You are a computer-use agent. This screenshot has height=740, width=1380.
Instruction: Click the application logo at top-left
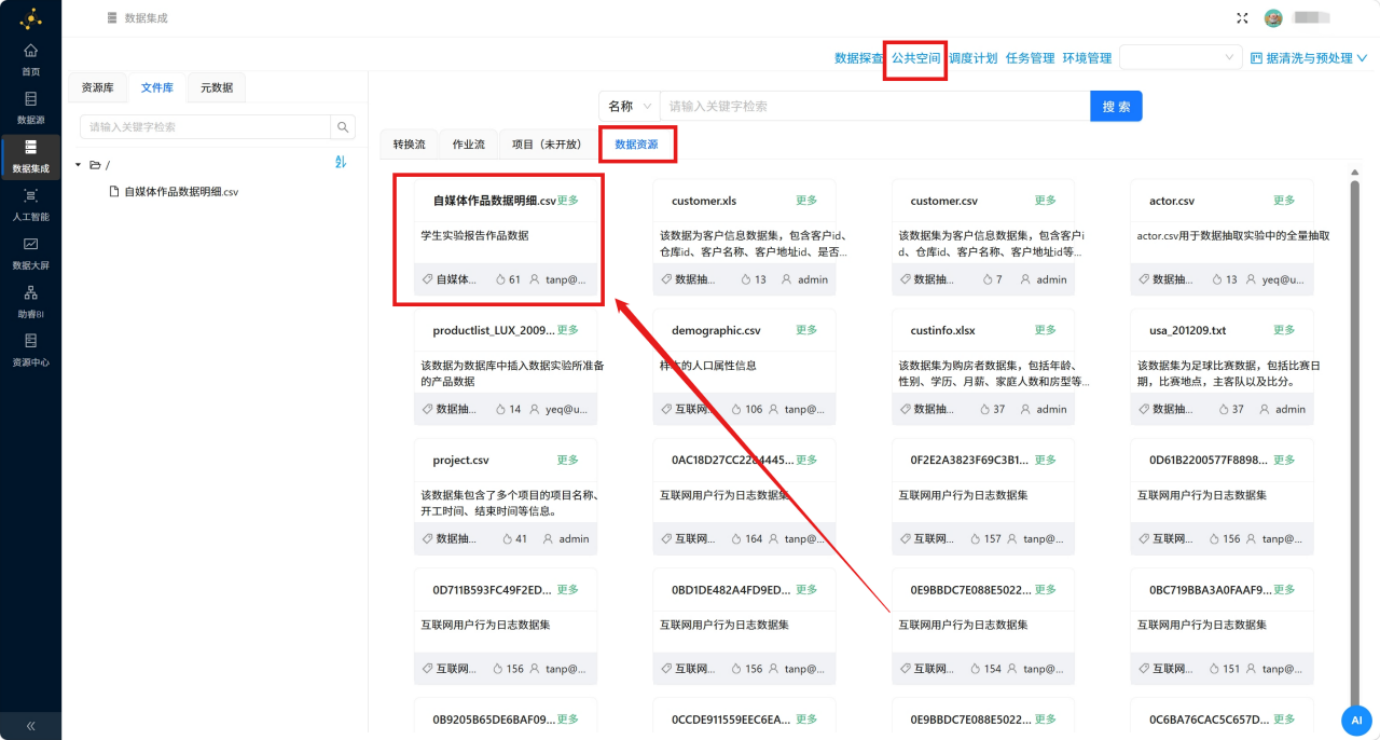pos(31,18)
